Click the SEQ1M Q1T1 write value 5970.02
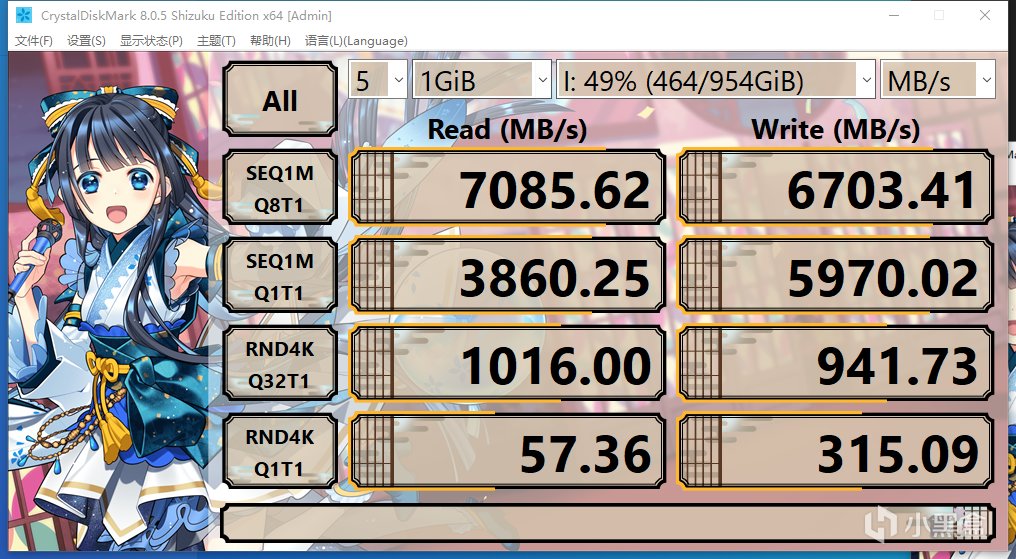 coord(836,275)
